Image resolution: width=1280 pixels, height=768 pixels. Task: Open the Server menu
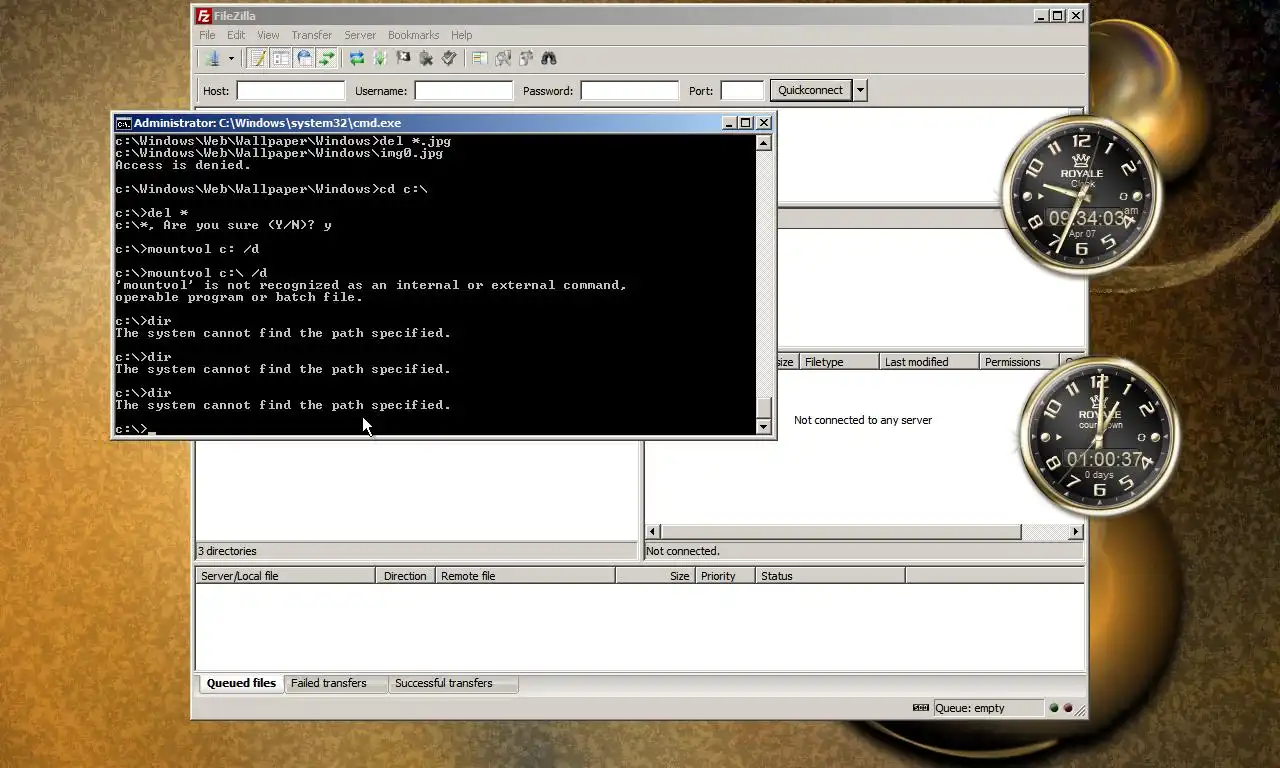(360, 35)
